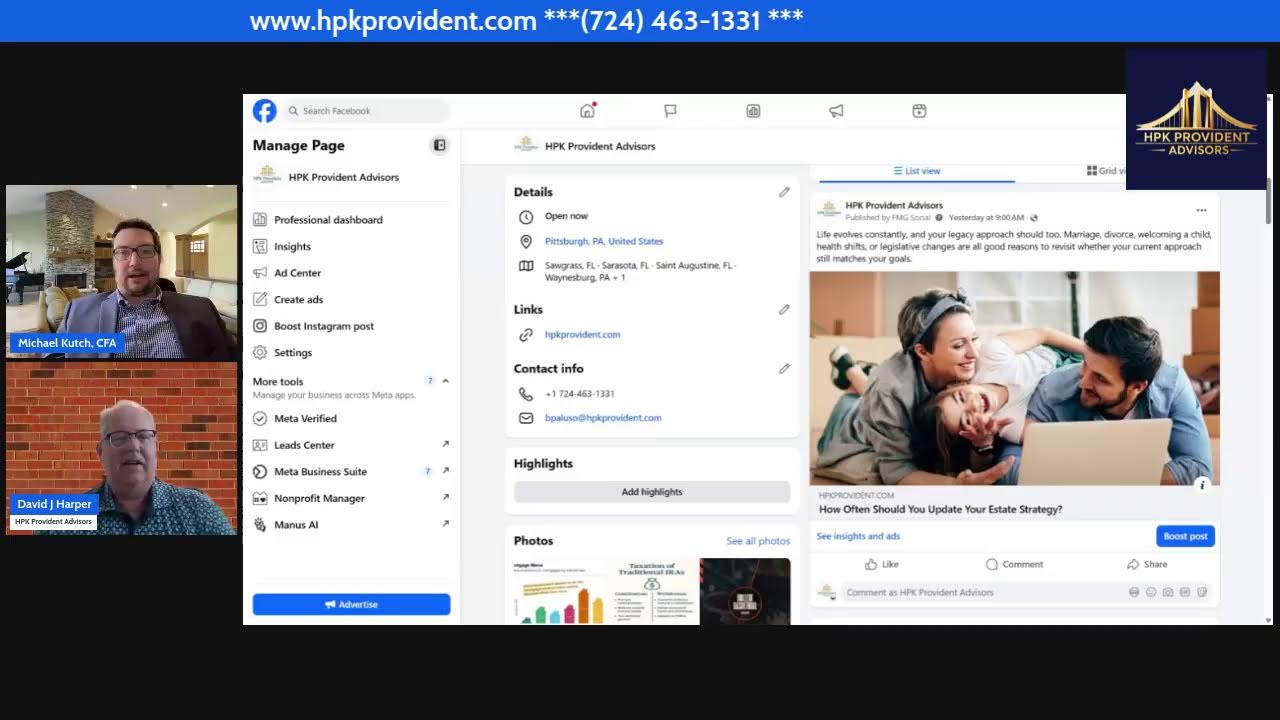The width and height of the screenshot is (1280, 720).
Task: Open the hpkprovident.com link
Action: (582, 335)
